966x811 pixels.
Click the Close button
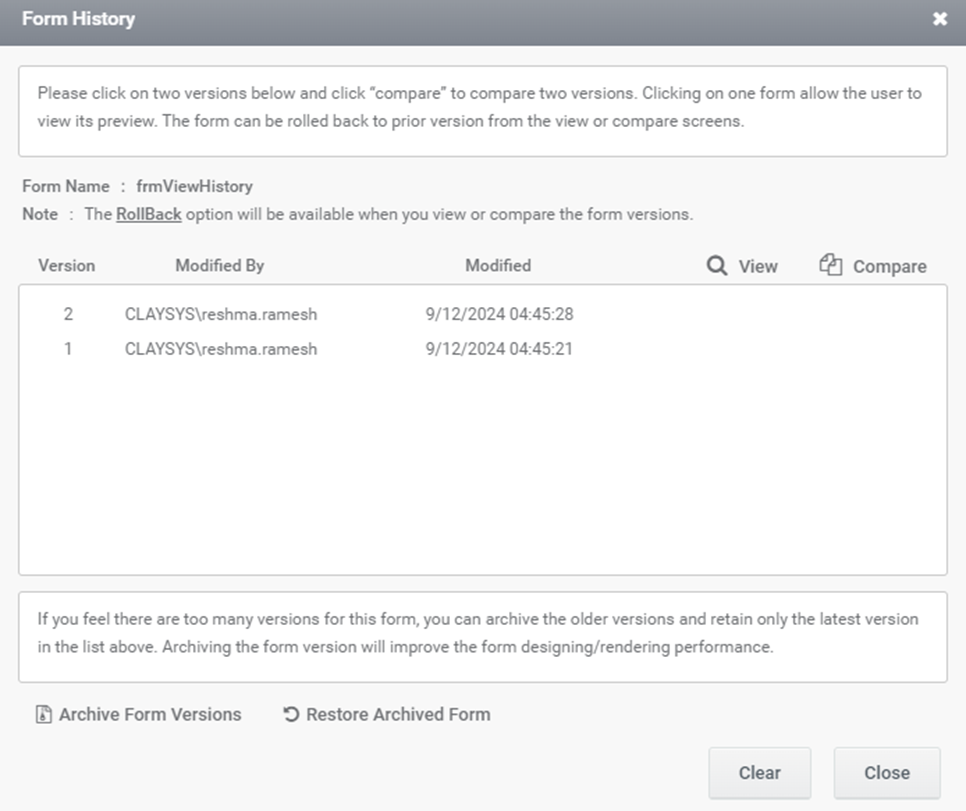(887, 773)
